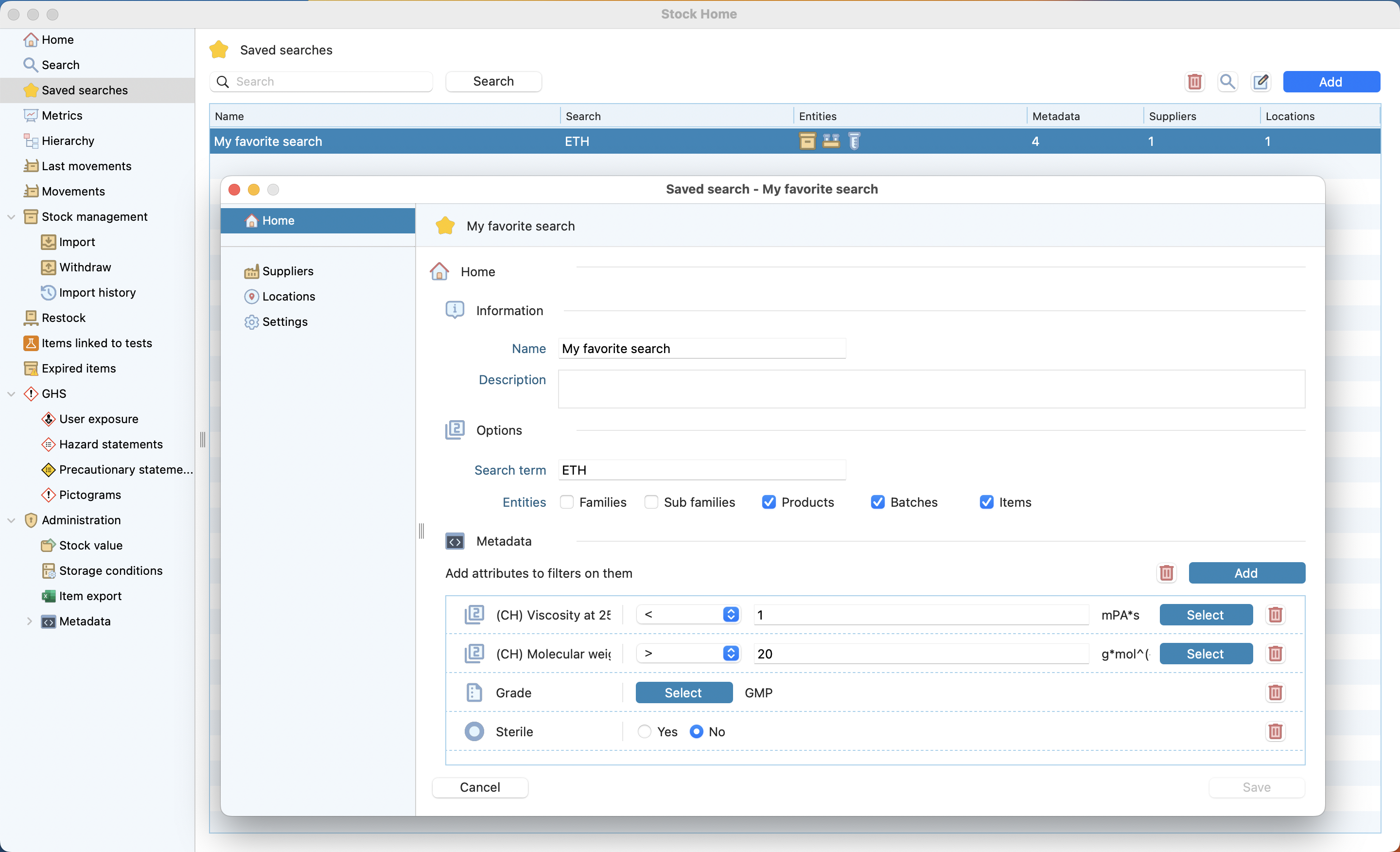Screen dimensions: 1400x852
Task: Open Molecular weight operator dropdown
Action: point(688,654)
